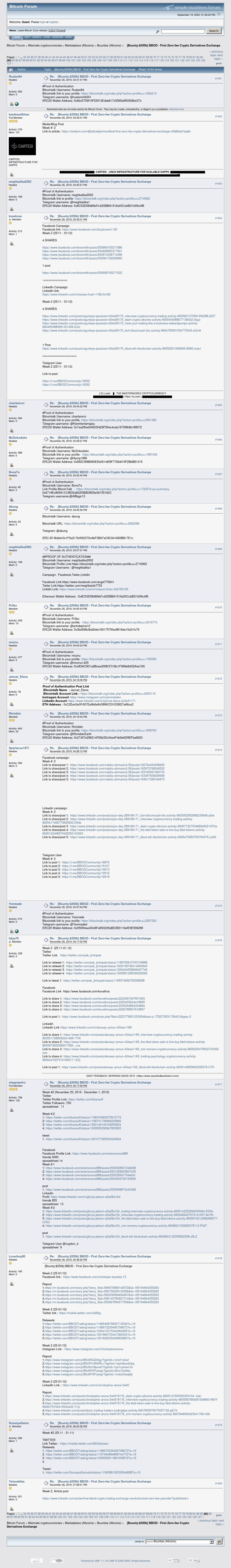Open the REGISTER menu tab
The height and width of the screenshot is (1568, 231).
[58, 37]
